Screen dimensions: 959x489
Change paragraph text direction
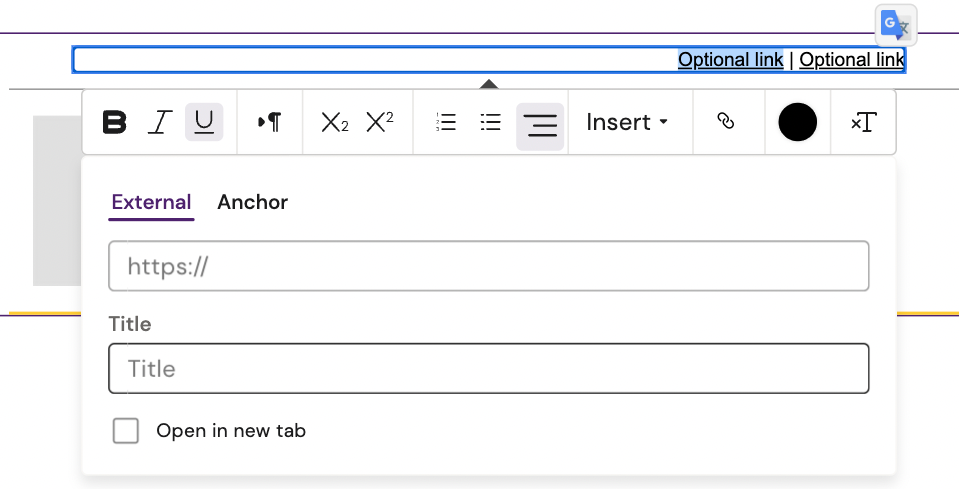tap(269, 122)
